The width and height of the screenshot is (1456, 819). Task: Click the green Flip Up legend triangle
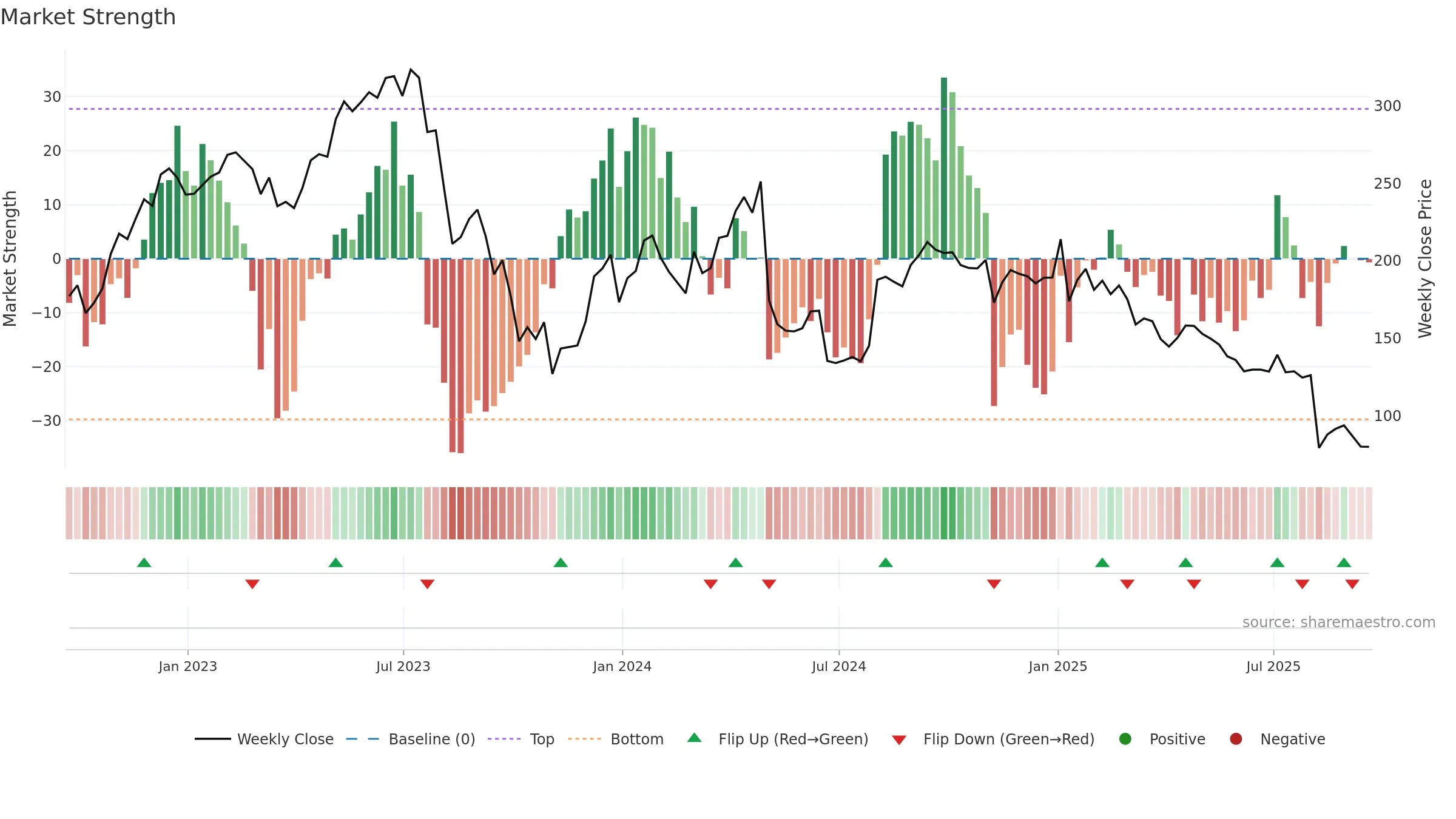click(695, 738)
